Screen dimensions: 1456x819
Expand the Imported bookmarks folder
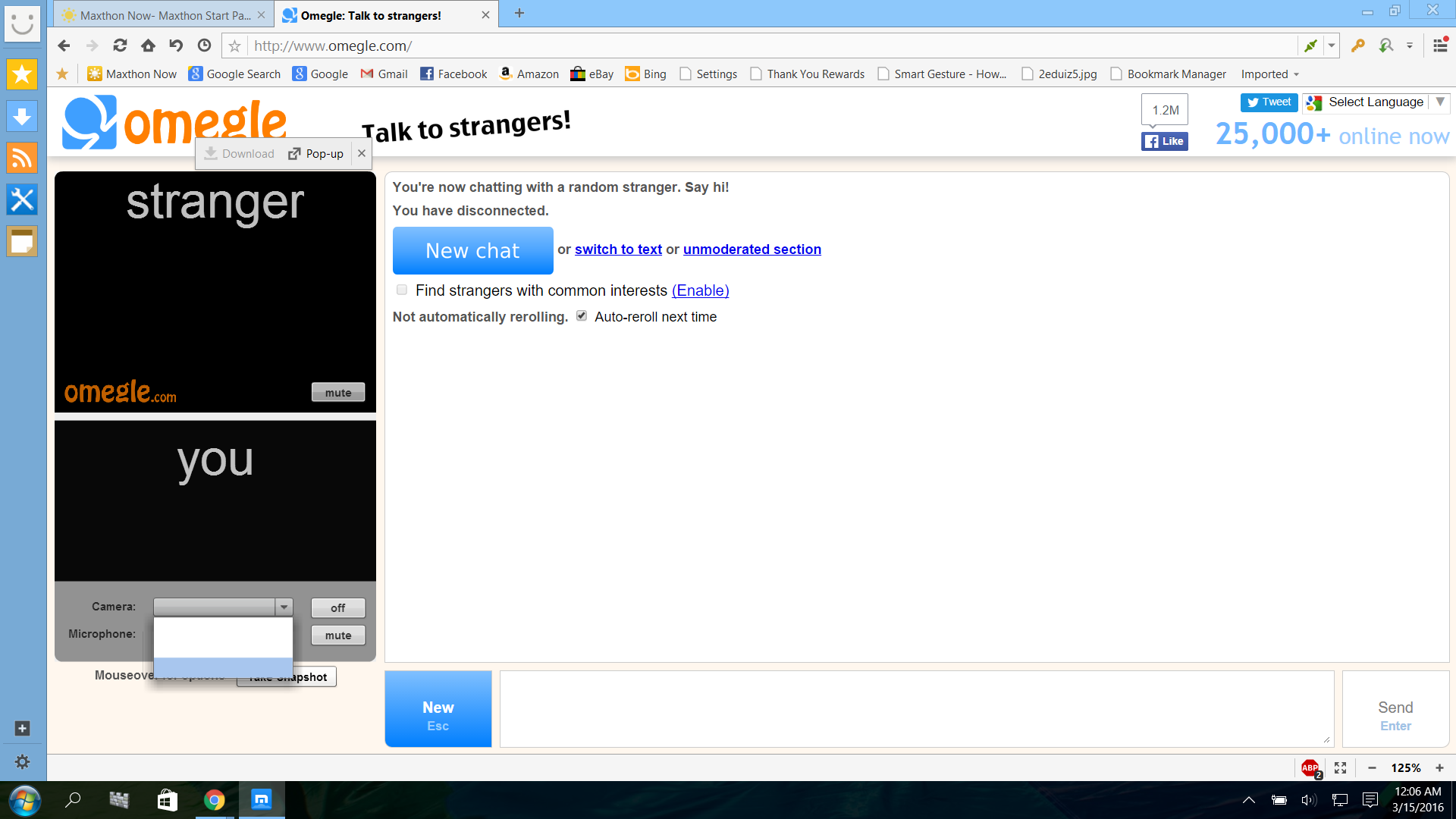1270,74
